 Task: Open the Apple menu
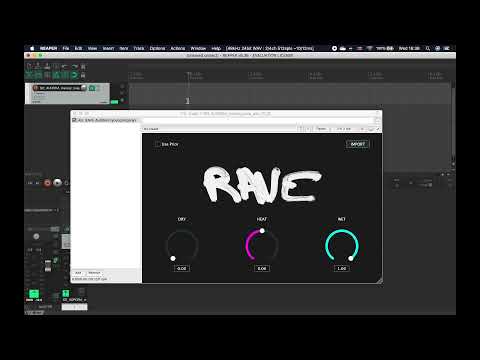coord(32,48)
